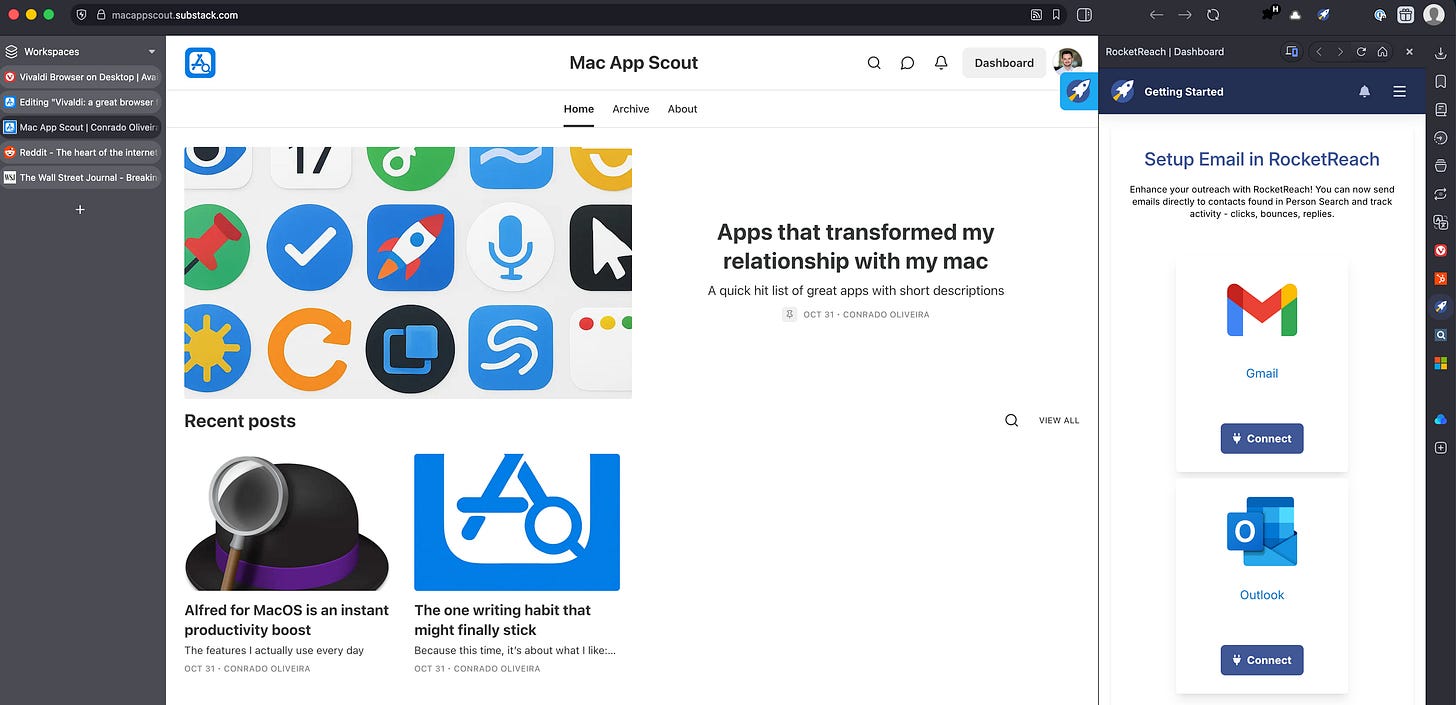Open the Bookmarks panel in right sidebar

(x=1441, y=81)
